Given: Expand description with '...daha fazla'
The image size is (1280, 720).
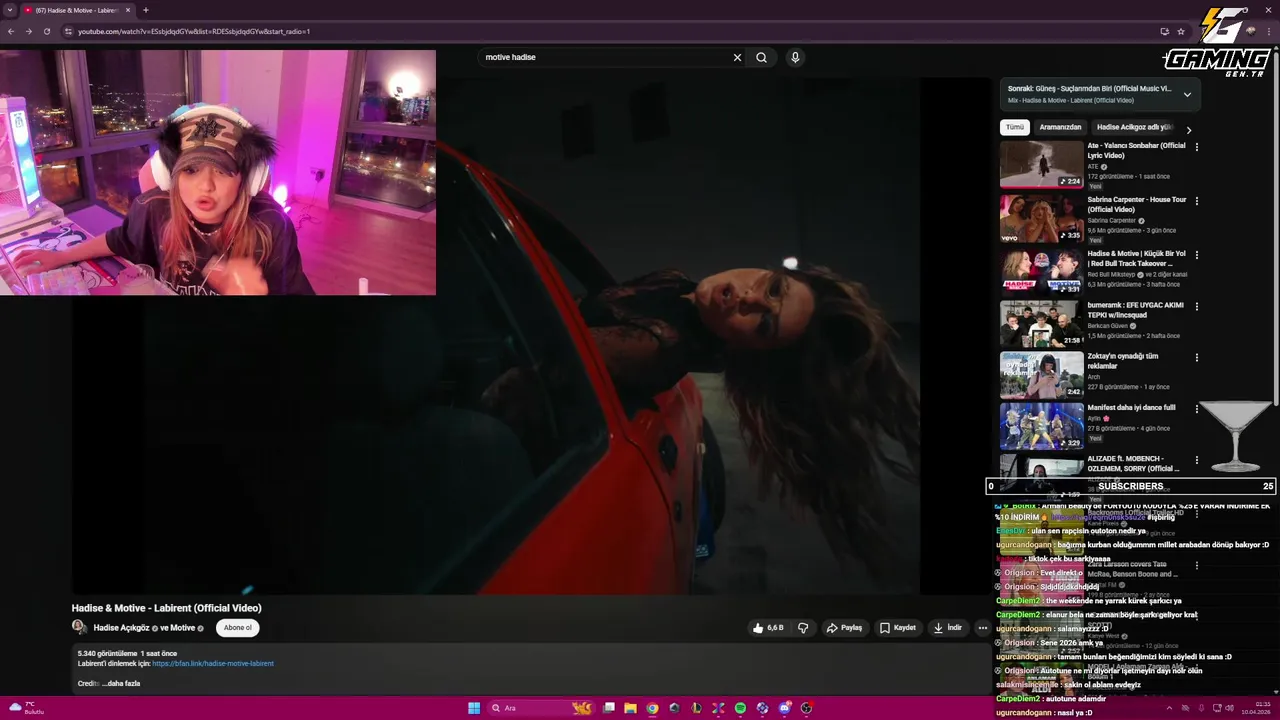Looking at the screenshot, I should click(121, 683).
